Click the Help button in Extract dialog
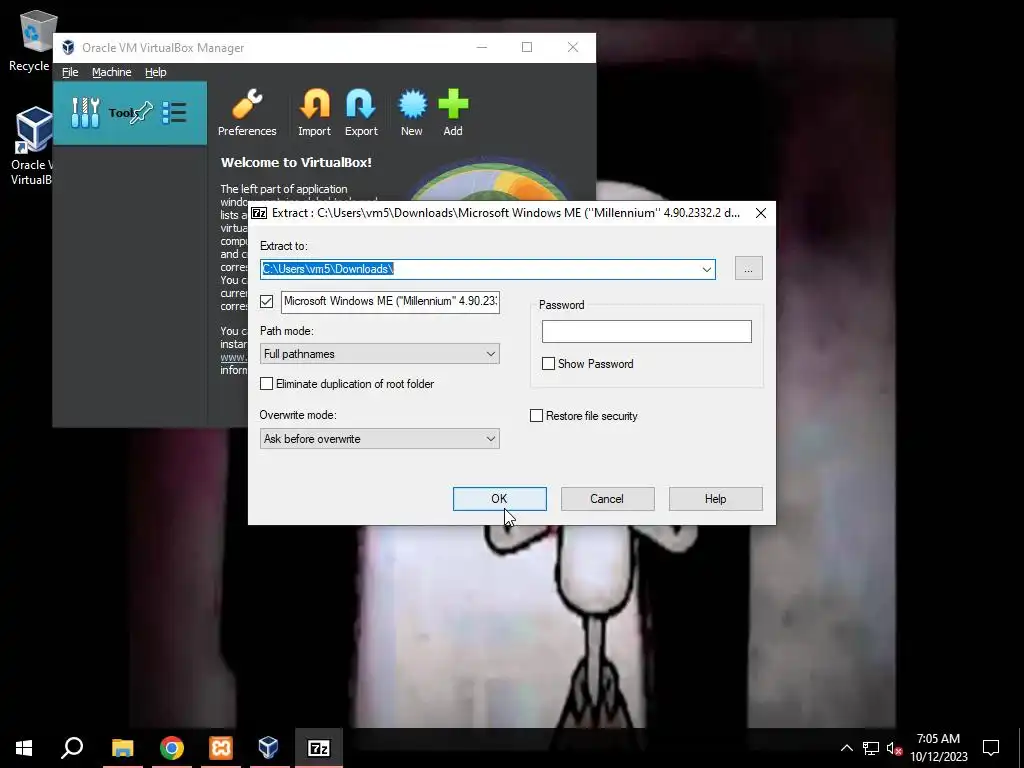This screenshot has width=1024, height=768. (x=715, y=499)
